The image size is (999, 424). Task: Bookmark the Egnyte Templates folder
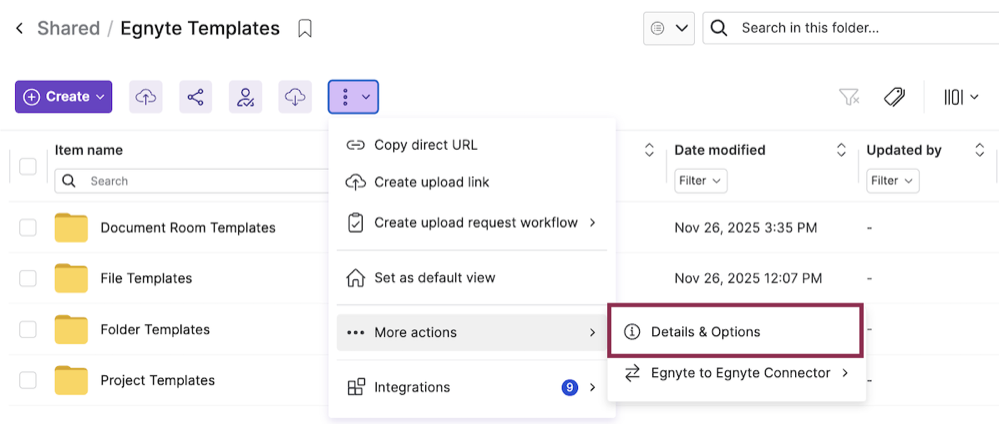pyautogui.click(x=305, y=29)
